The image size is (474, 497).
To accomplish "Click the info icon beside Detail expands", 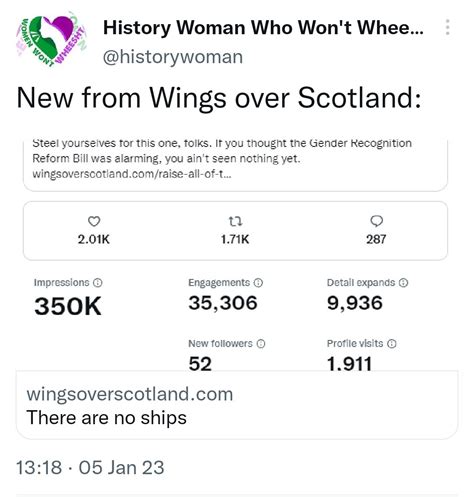I will point(403,283).
